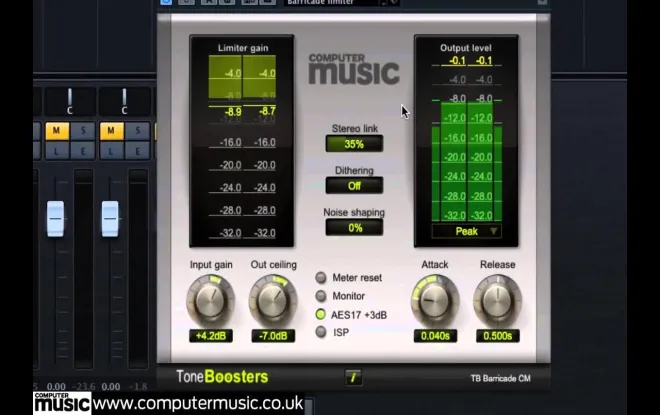660x415 pixels.
Task: Click the -8.9 limiter gain readout
Action: pyautogui.click(x=233, y=112)
